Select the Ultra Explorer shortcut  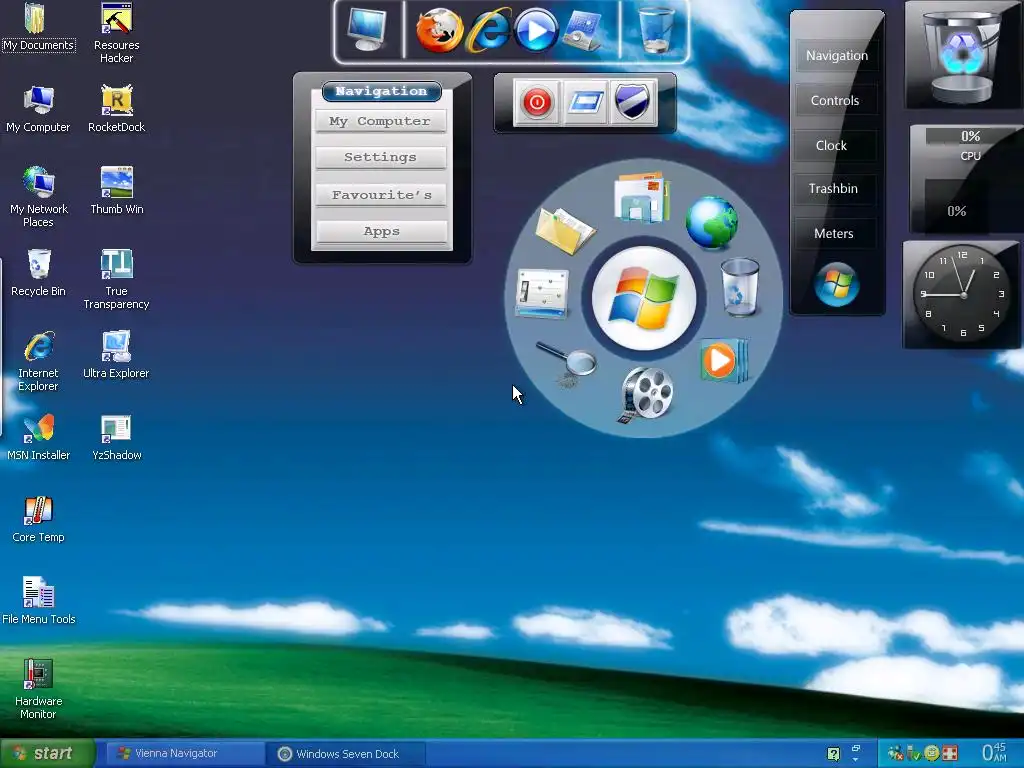[116, 355]
